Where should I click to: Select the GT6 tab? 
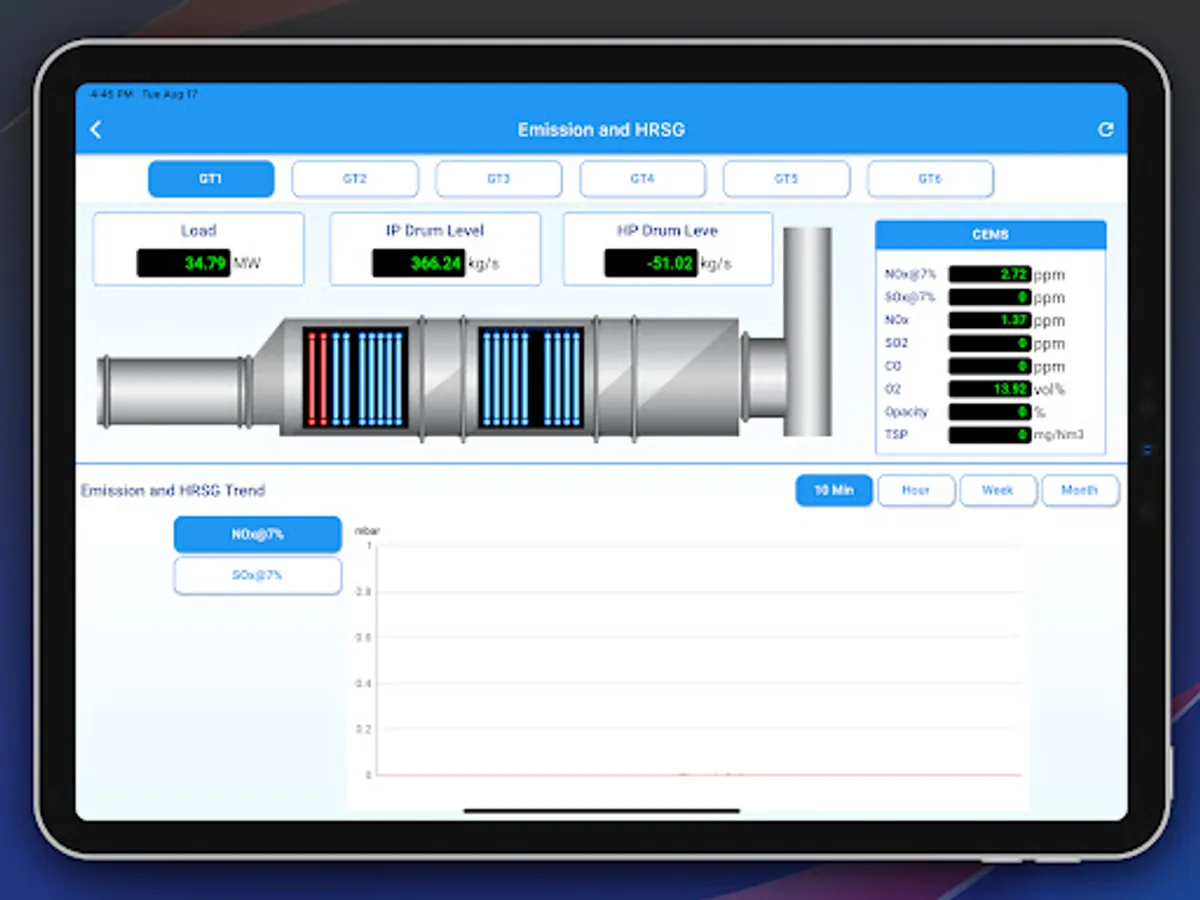point(930,179)
